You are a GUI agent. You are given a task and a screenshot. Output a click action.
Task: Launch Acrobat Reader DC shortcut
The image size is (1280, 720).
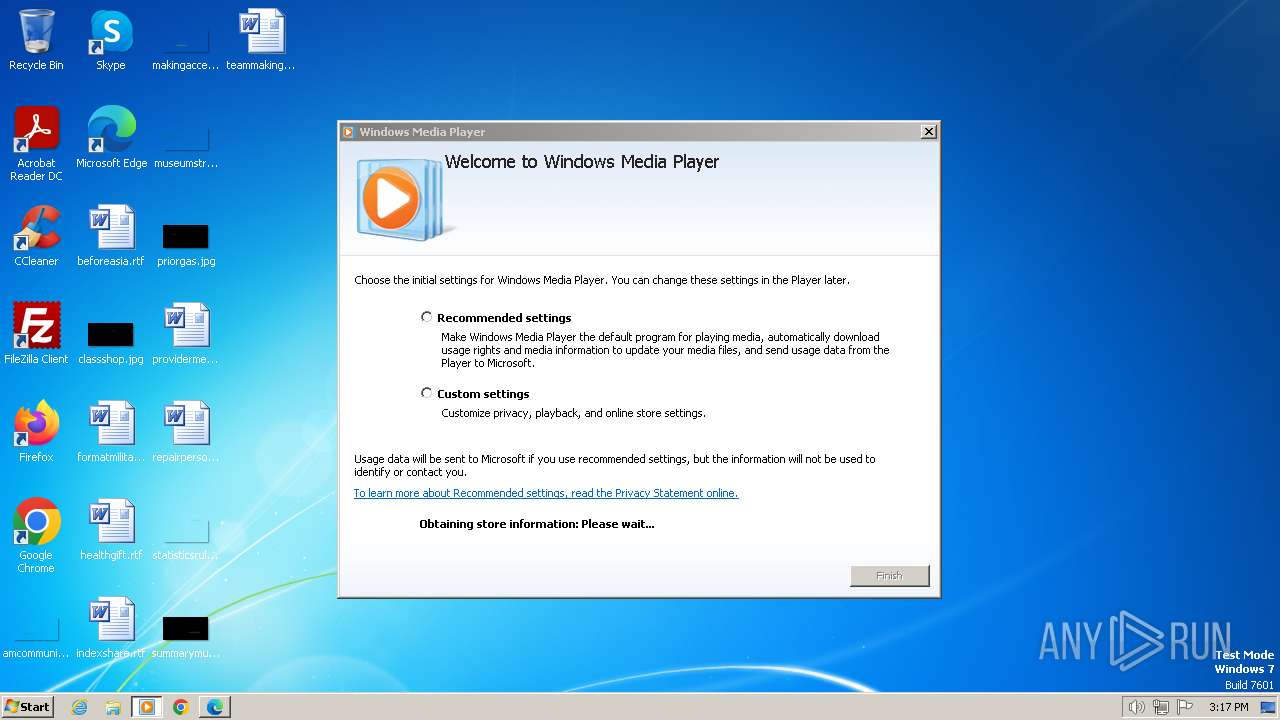coord(36,144)
